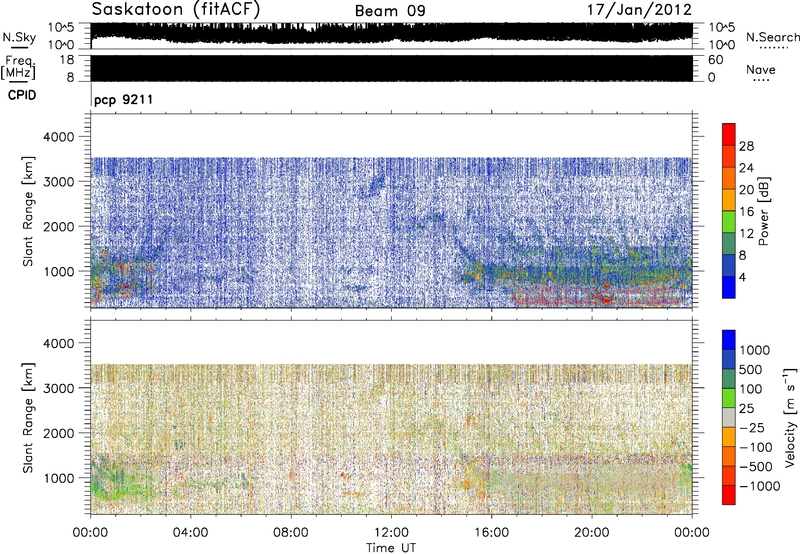Click '4000' on power panel range axis
The width and height of the screenshot is (800, 554).
[59, 137]
